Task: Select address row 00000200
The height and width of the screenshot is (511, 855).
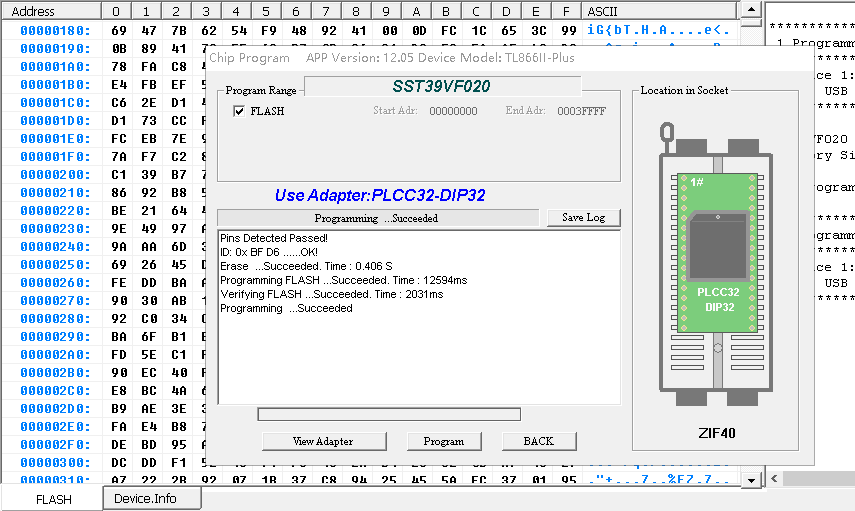Action: click(55, 173)
